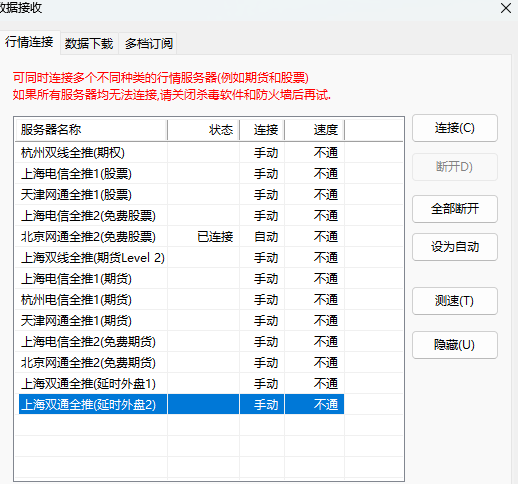Viewport: 518px width, 484px height.
Task: Click the 状态 column header
Action: point(203,130)
